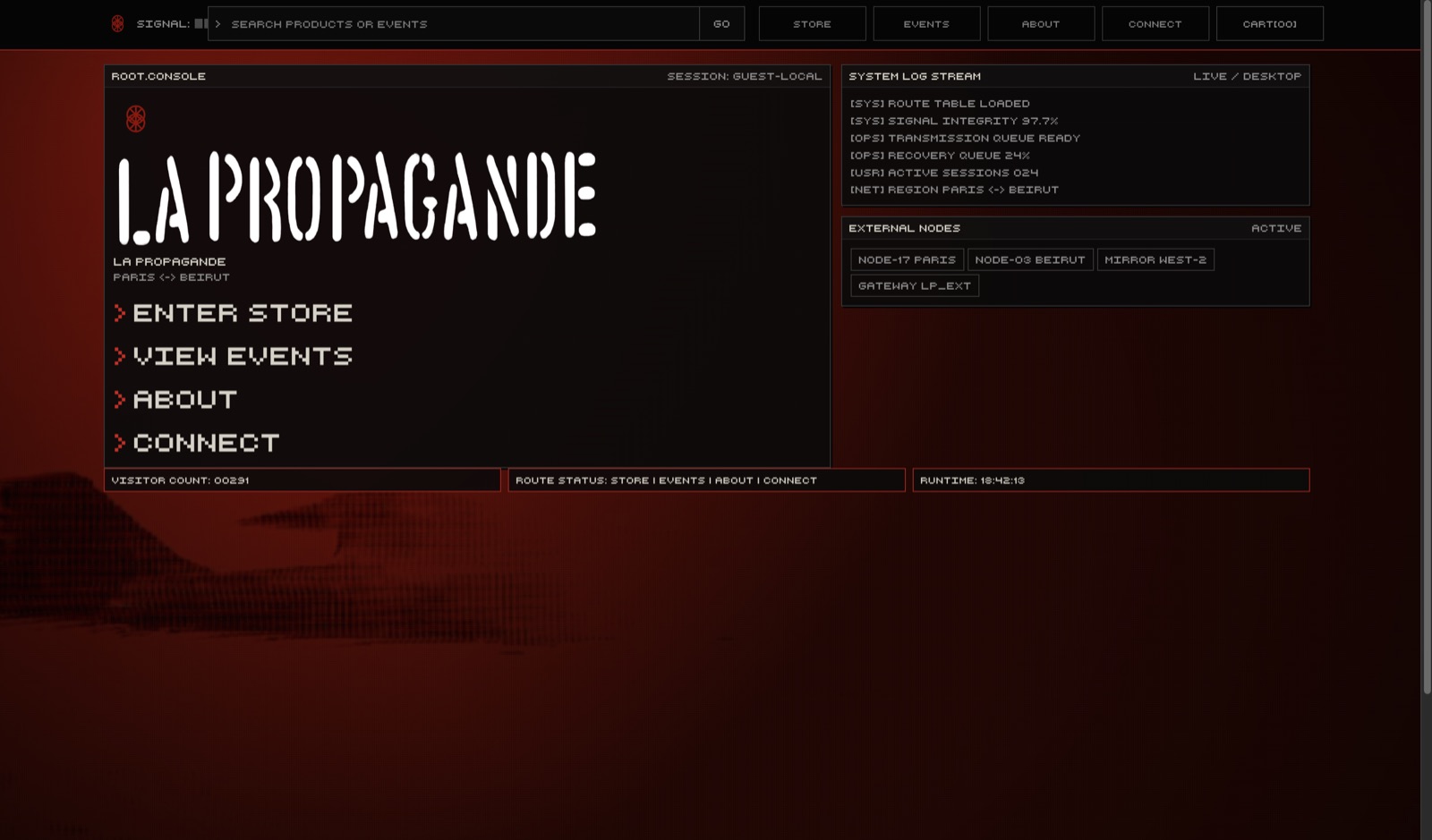
Task: Click the red chevron beside CONNECT in console
Action: [x=120, y=442]
